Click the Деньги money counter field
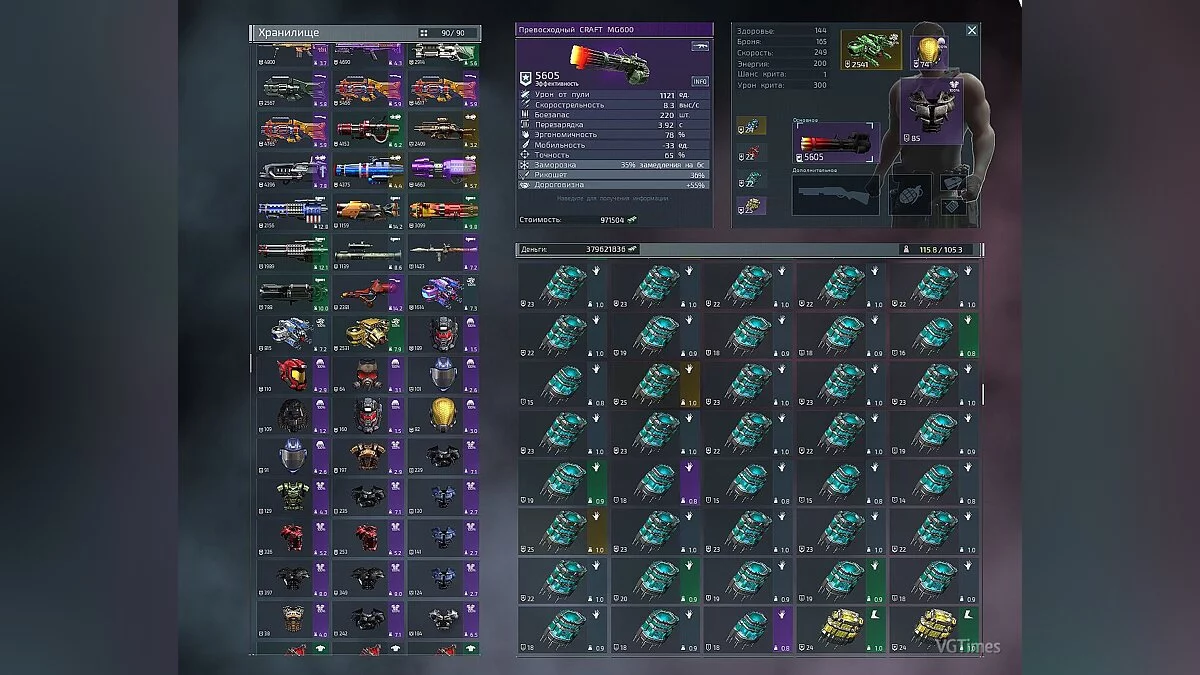This screenshot has height=675, width=1200. tap(578, 249)
